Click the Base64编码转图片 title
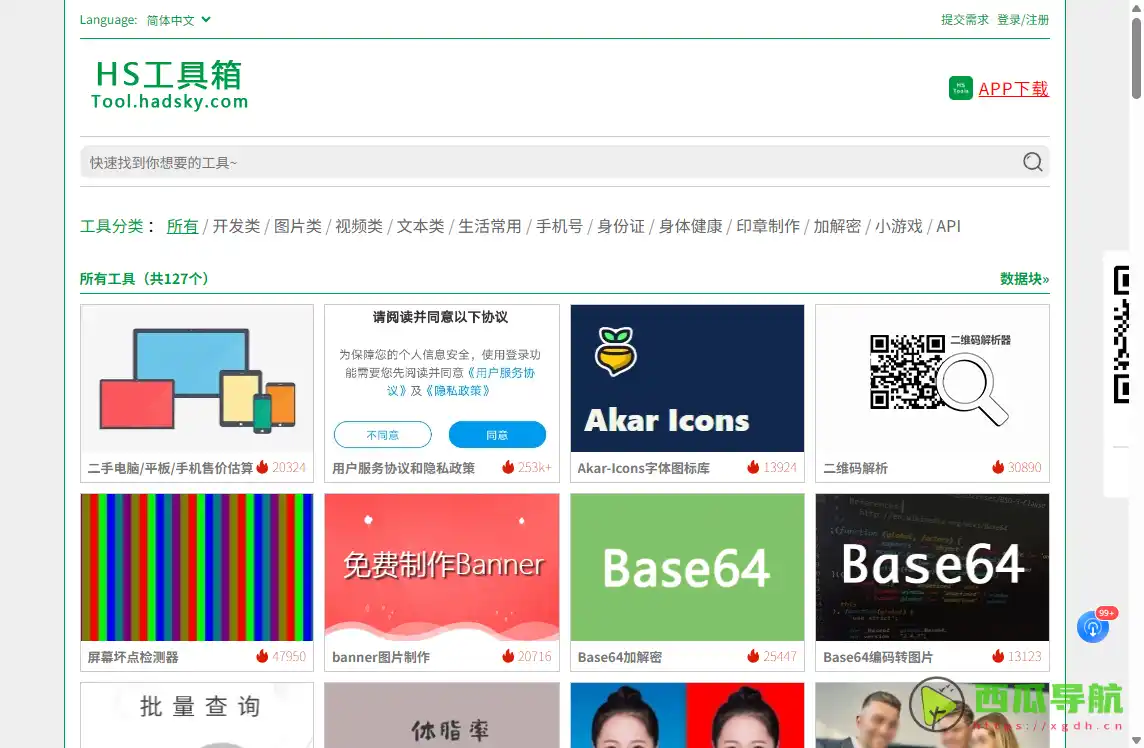This screenshot has height=748, width=1144. (x=878, y=657)
